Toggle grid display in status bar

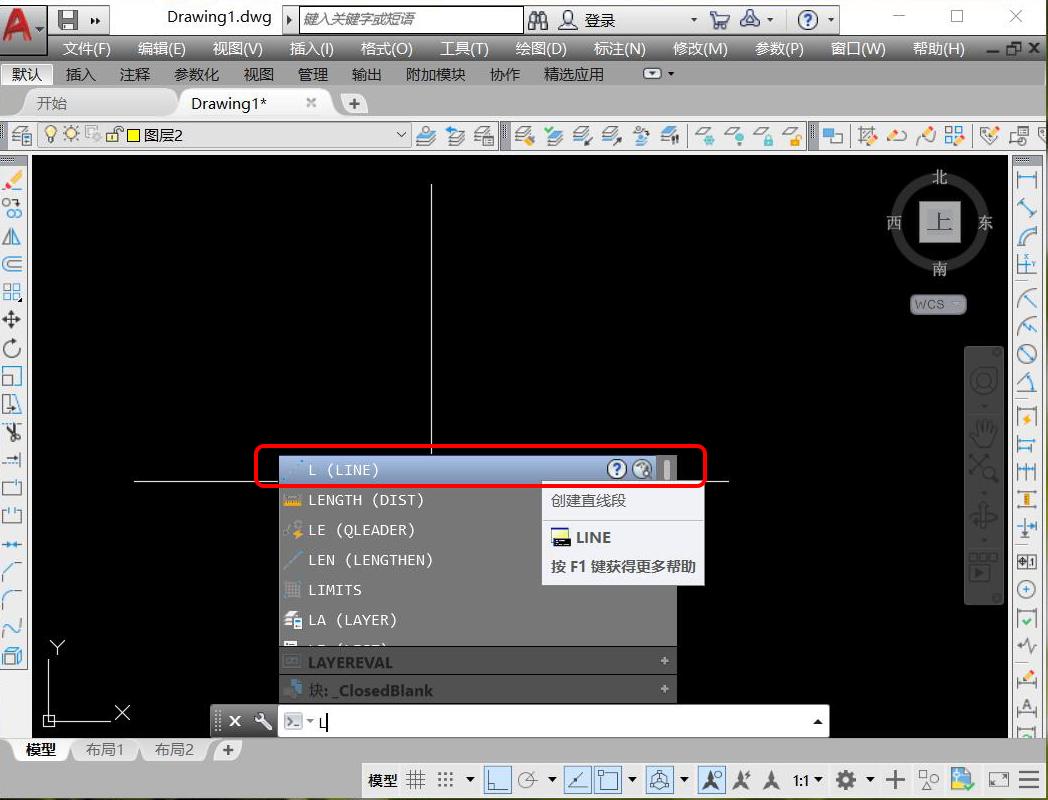click(x=415, y=780)
